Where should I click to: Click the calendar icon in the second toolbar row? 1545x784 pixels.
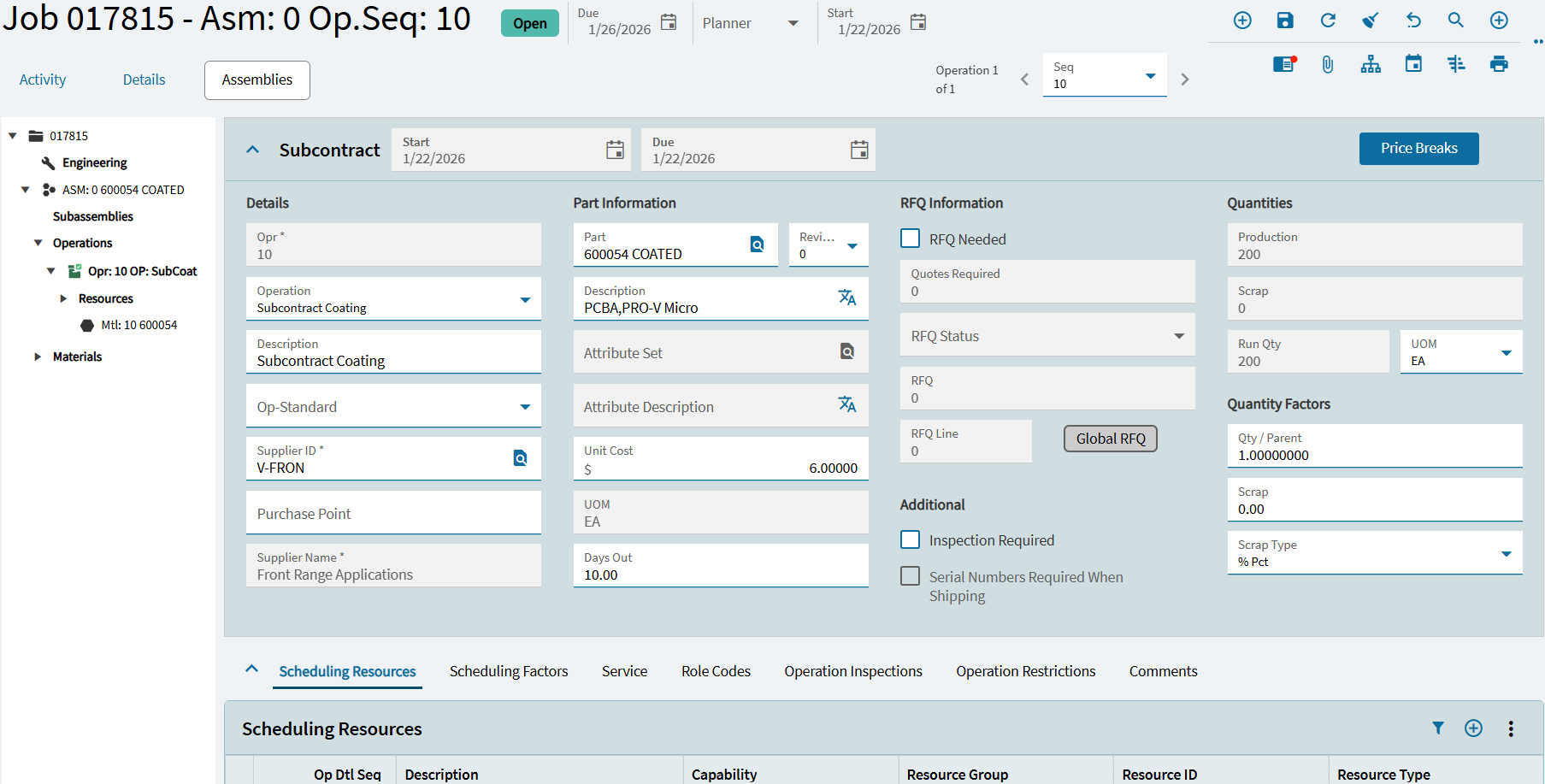(1413, 64)
